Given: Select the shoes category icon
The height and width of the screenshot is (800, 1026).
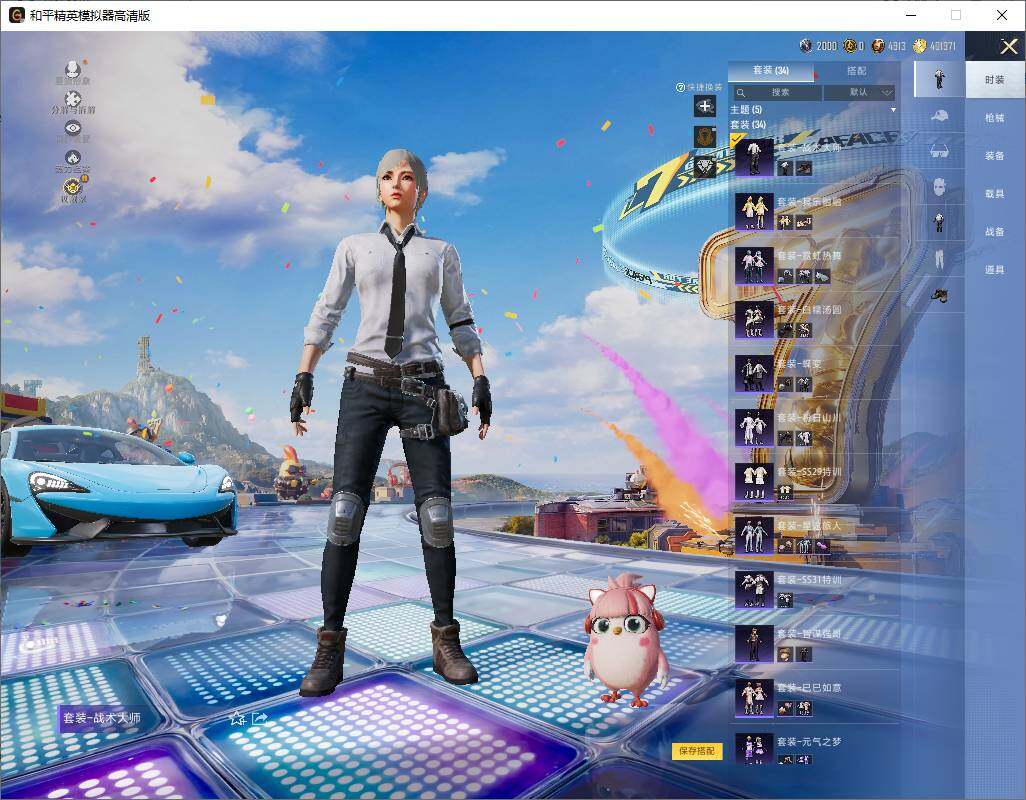Looking at the screenshot, I should point(940,295).
